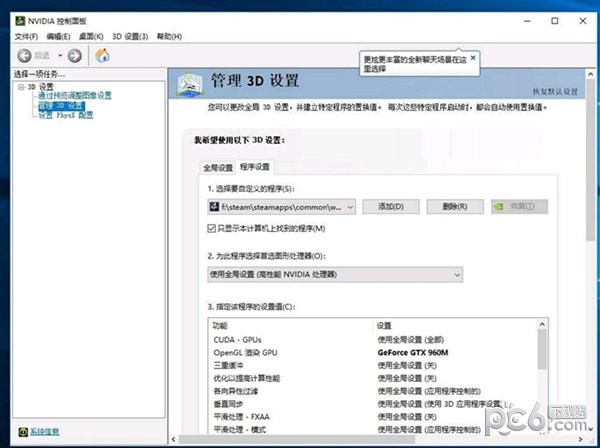Viewport: 600px width, 448px height.
Task: Select the 三重缓冲 setting row
Action: coord(373,365)
